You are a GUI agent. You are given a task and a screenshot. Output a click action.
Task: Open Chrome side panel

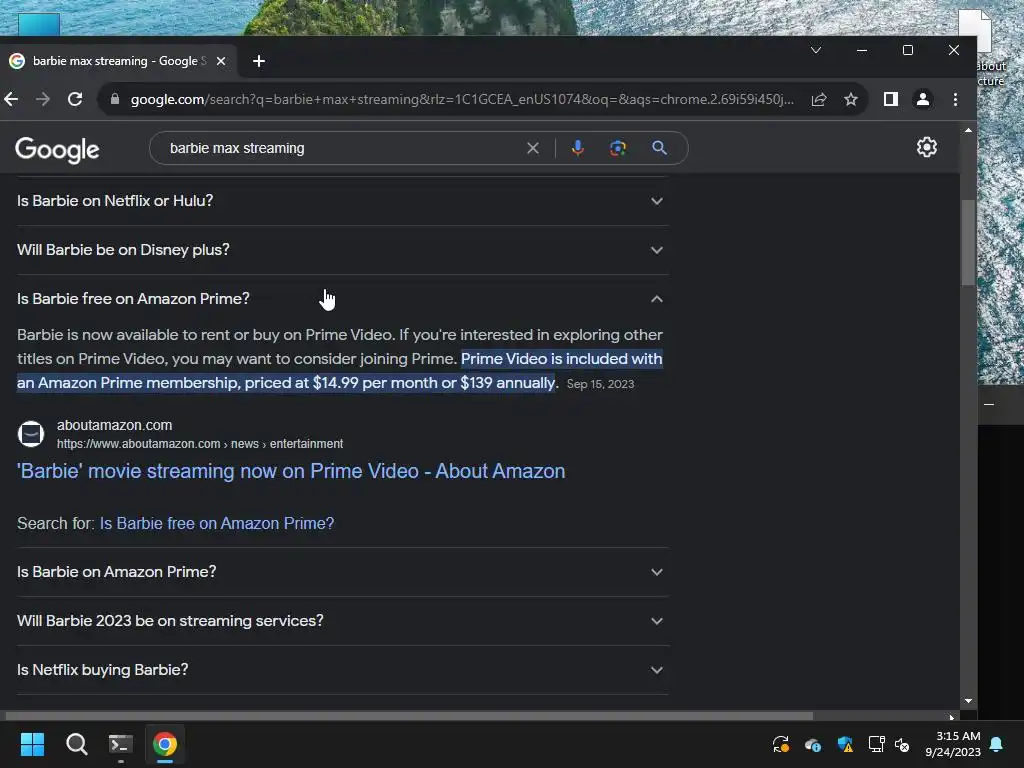(891, 99)
